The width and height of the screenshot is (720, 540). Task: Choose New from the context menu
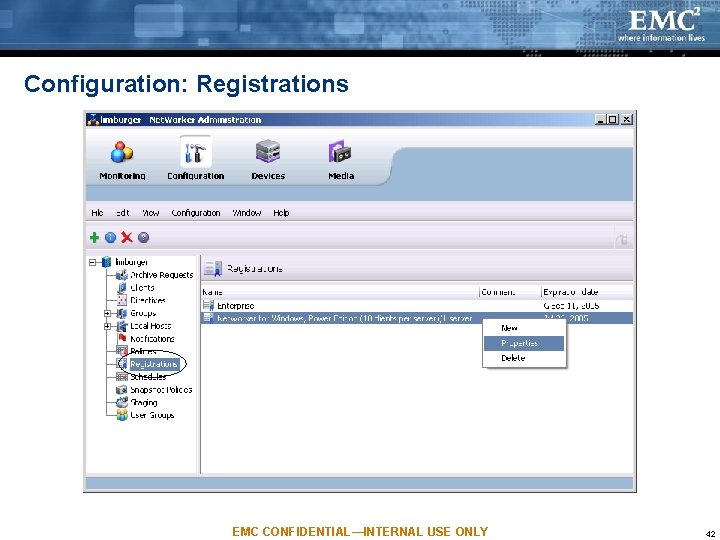coord(524,328)
